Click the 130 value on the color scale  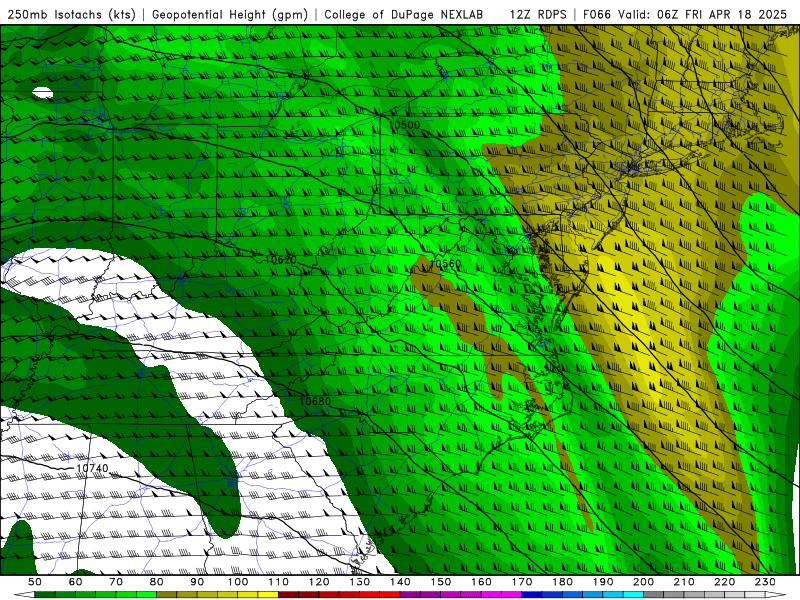pyautogui.click(x=360, y=582)
